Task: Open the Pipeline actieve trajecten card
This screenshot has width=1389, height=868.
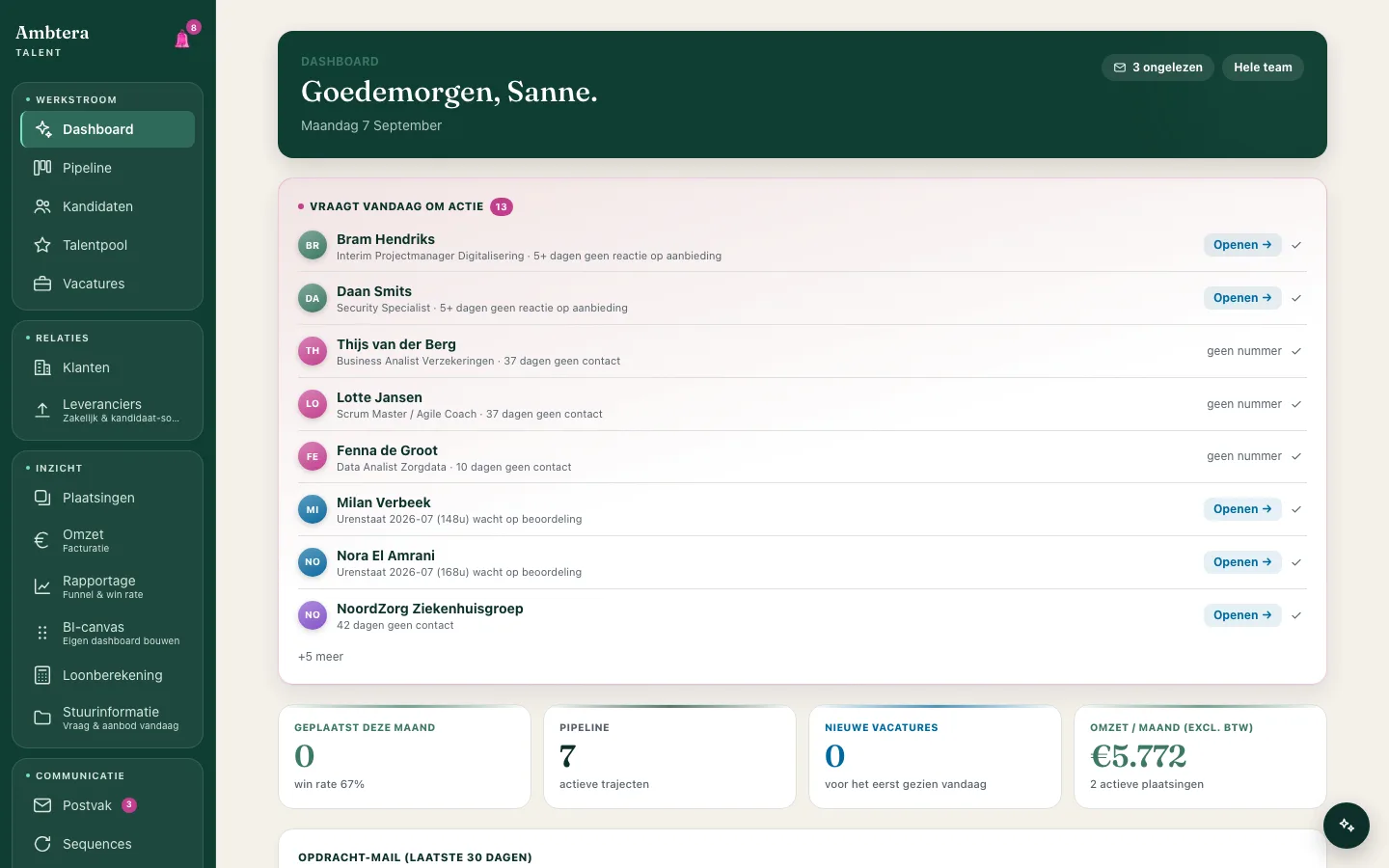Action: [669, 757]
